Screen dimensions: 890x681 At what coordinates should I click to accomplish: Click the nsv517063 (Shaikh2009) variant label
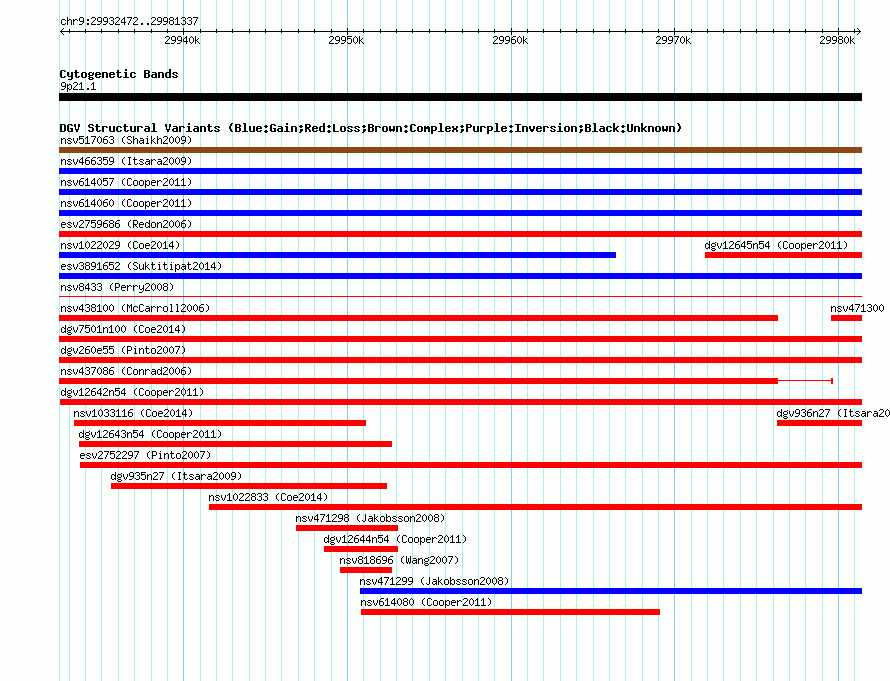[x=126, y=140]
